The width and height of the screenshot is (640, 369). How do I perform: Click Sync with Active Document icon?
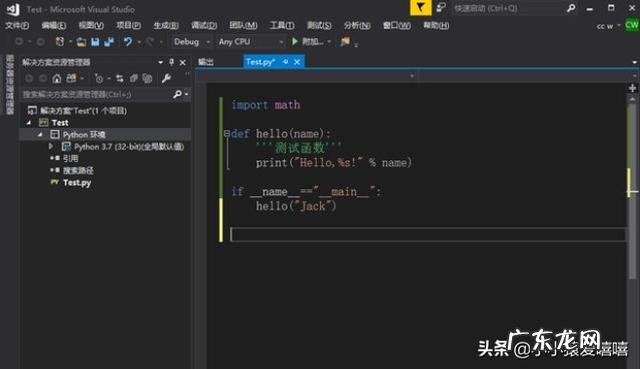click(120, 78)
